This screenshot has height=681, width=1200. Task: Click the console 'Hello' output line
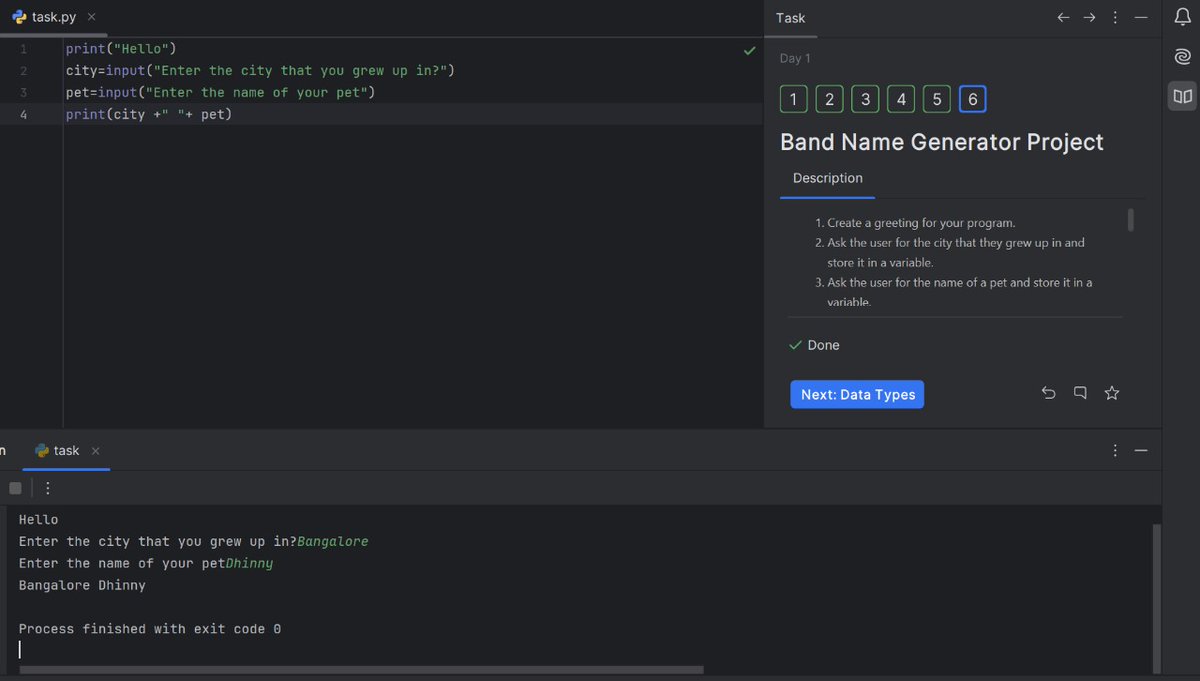39,519
